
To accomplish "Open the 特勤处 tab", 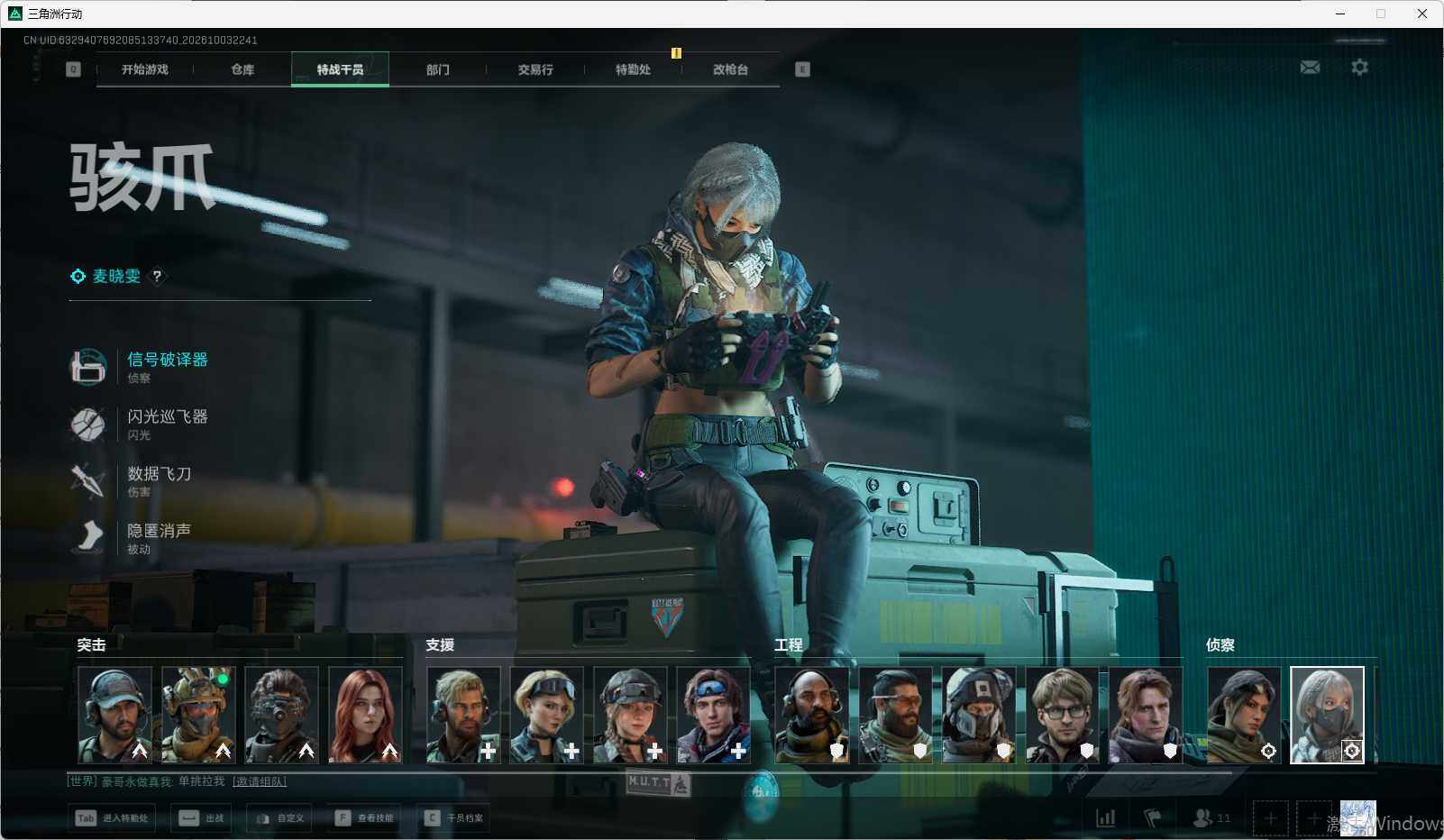I will coord(633,69).
